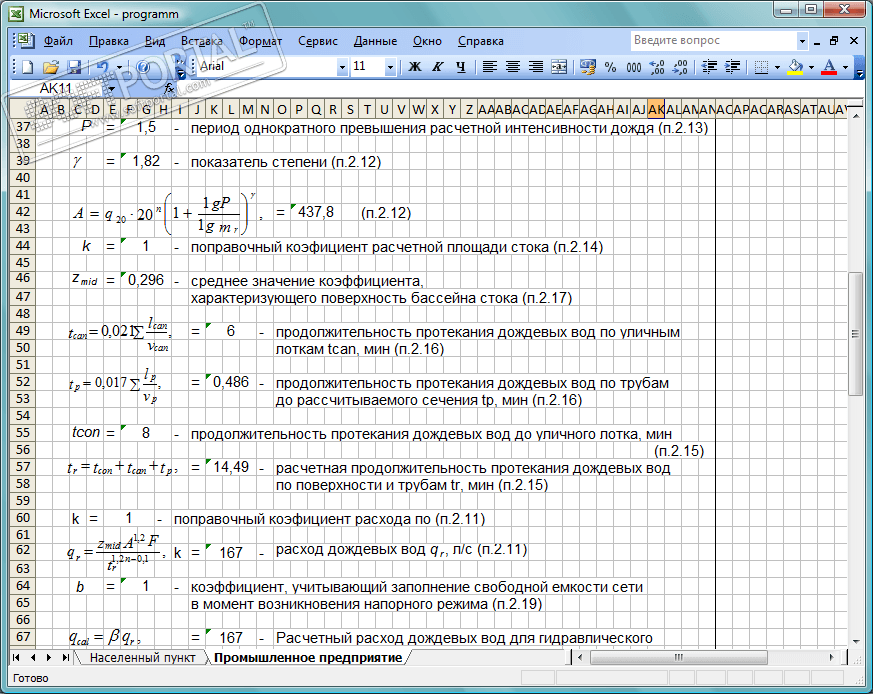Toggle bold formatting (Ж)

[415, 67]
